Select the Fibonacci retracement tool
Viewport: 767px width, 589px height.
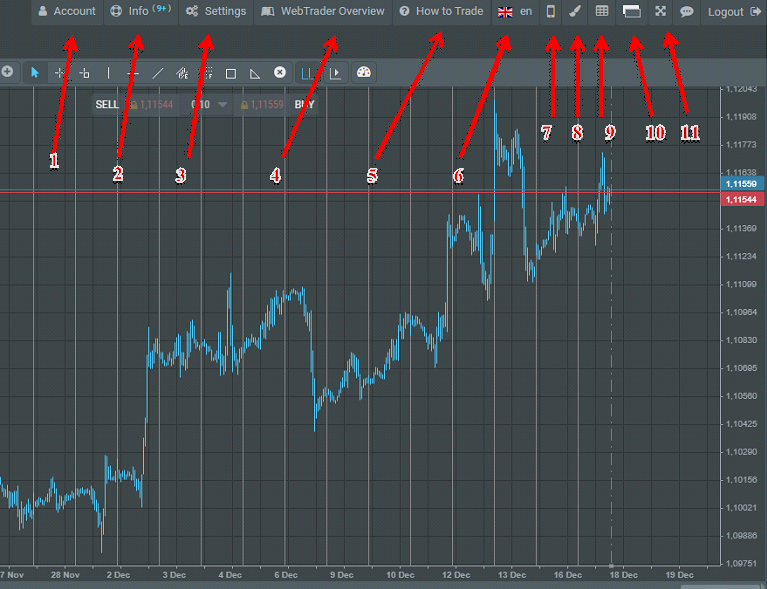[207, 73]
